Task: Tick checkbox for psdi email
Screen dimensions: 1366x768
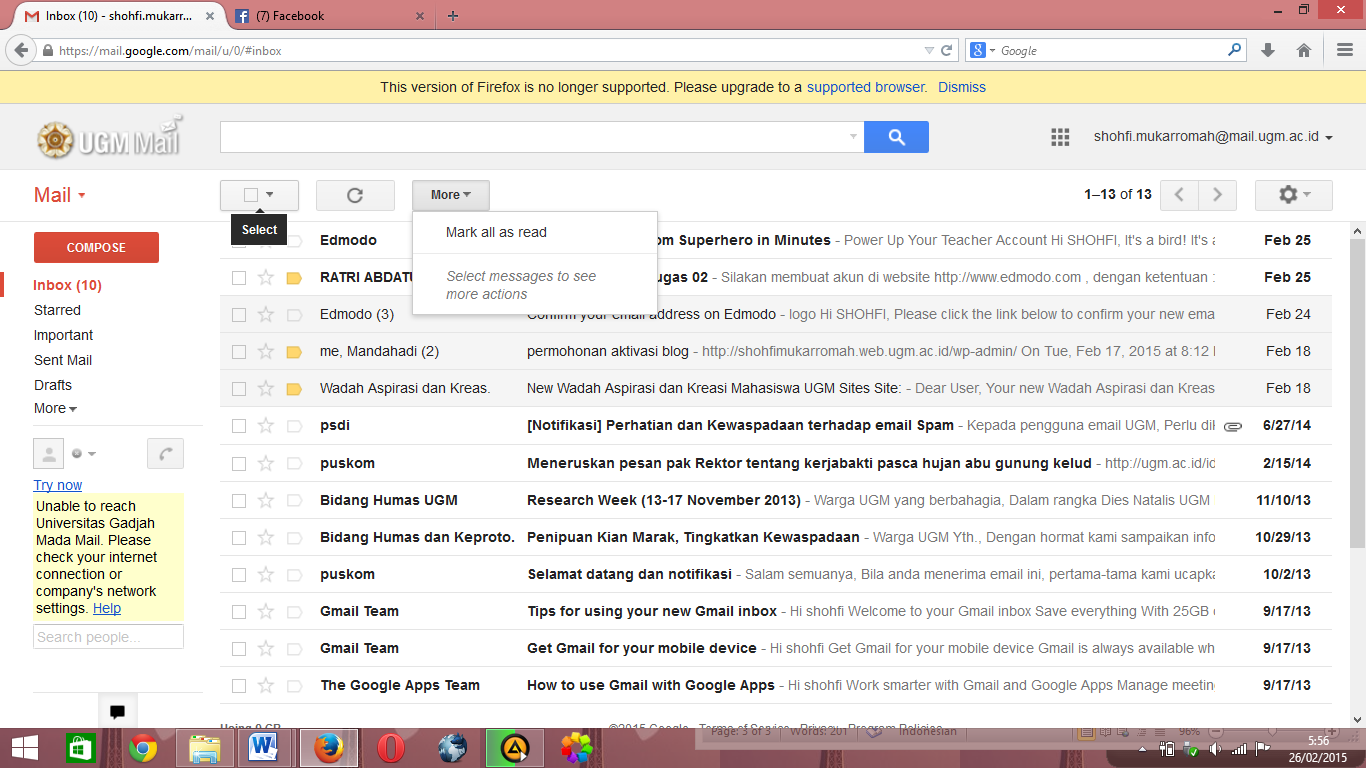Action: tap(239, 426)
